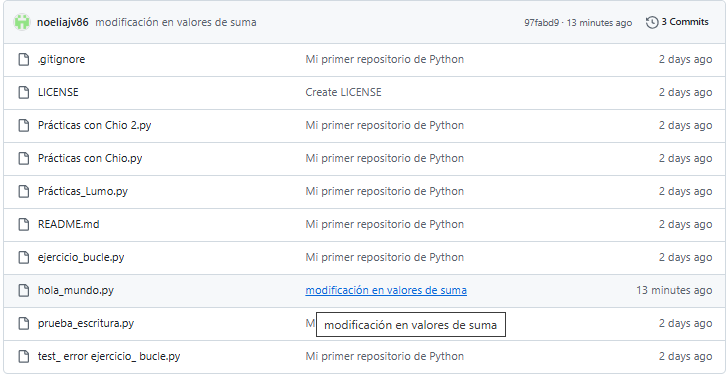Click the file icon for test_ error ejercicio_ bucle.py

pyautogui.click(x=24, y=356)
